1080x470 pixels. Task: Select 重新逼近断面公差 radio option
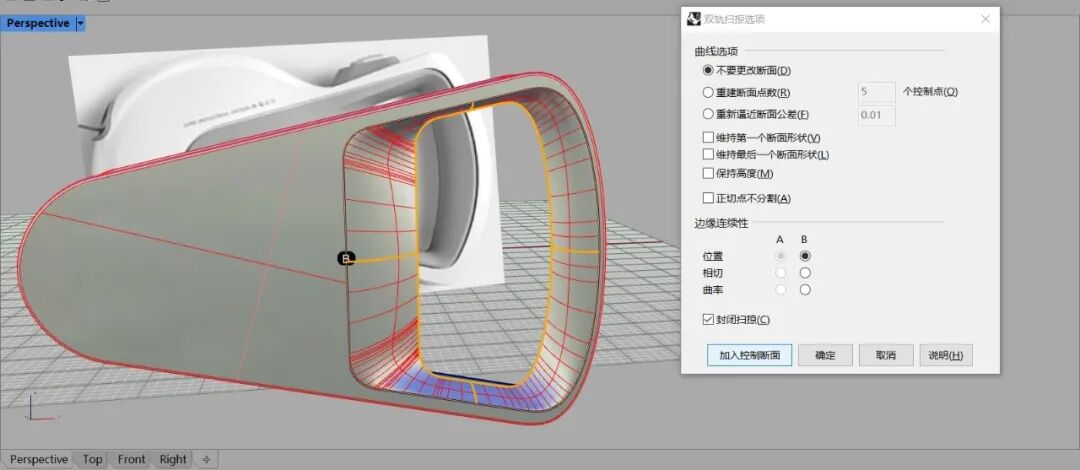pos(707,114)
